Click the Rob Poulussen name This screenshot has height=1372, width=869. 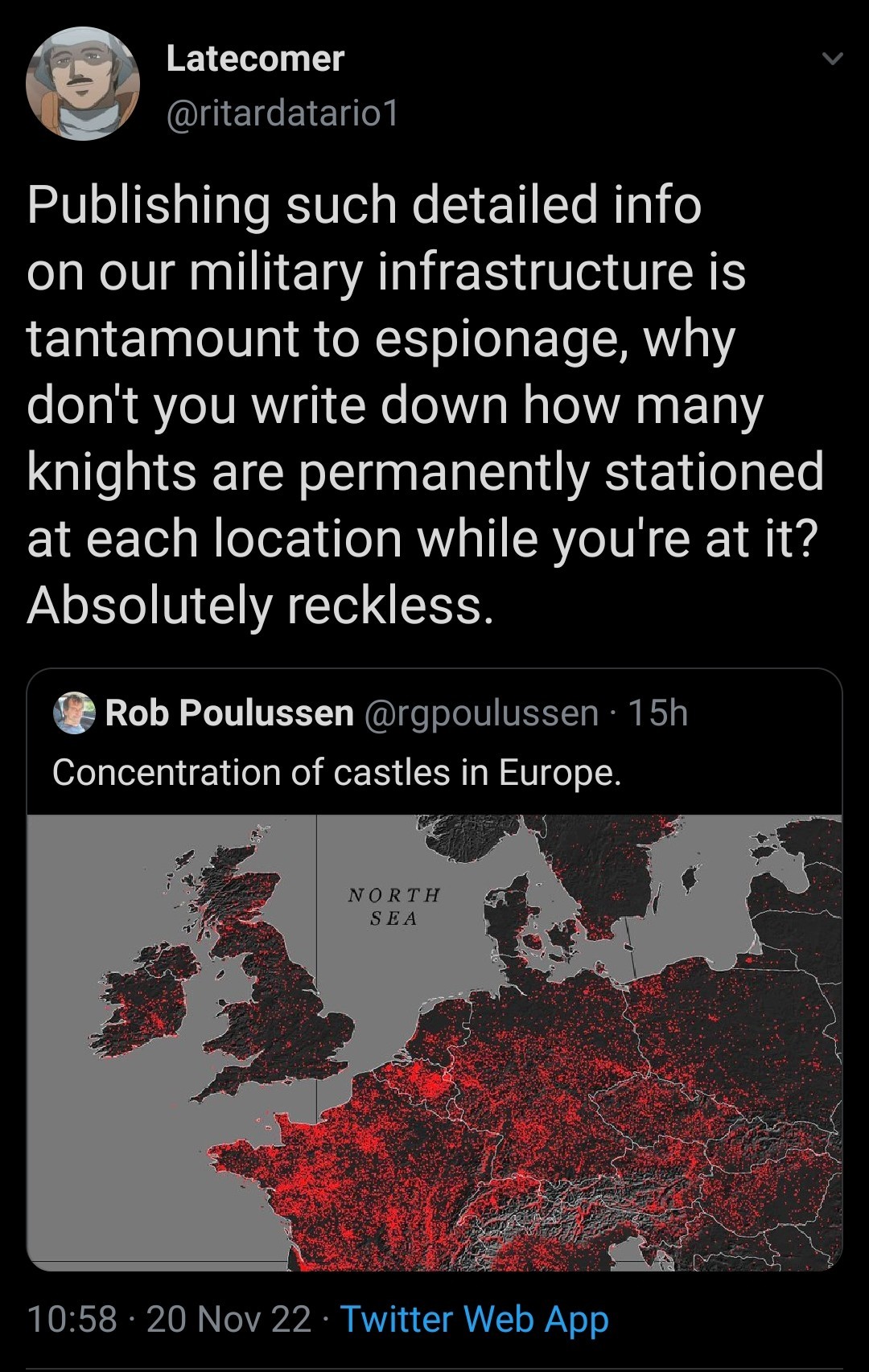click(x=229, y=713)
